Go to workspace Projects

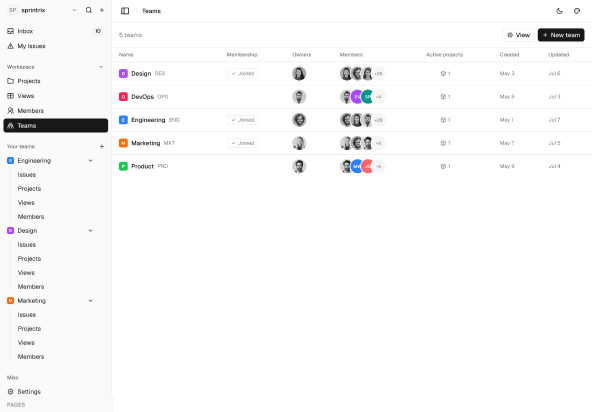[x=56, y=81]
